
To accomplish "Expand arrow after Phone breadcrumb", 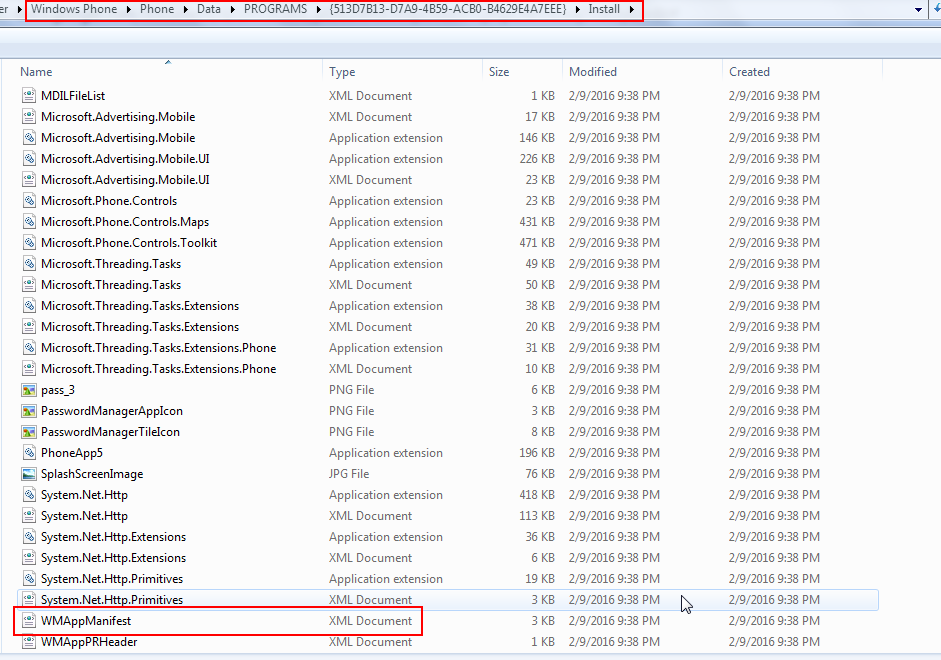I will point(185,9).
